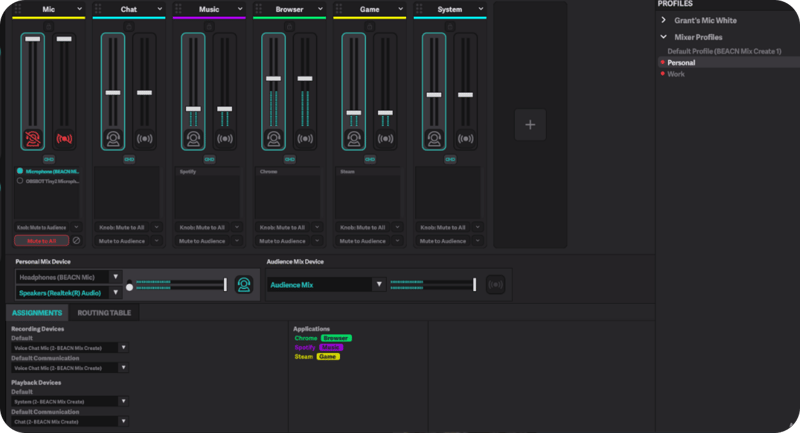800x433 pixels.
Task: Mute Chat channel personal mix headphone icon
Action: click(113, 138)
